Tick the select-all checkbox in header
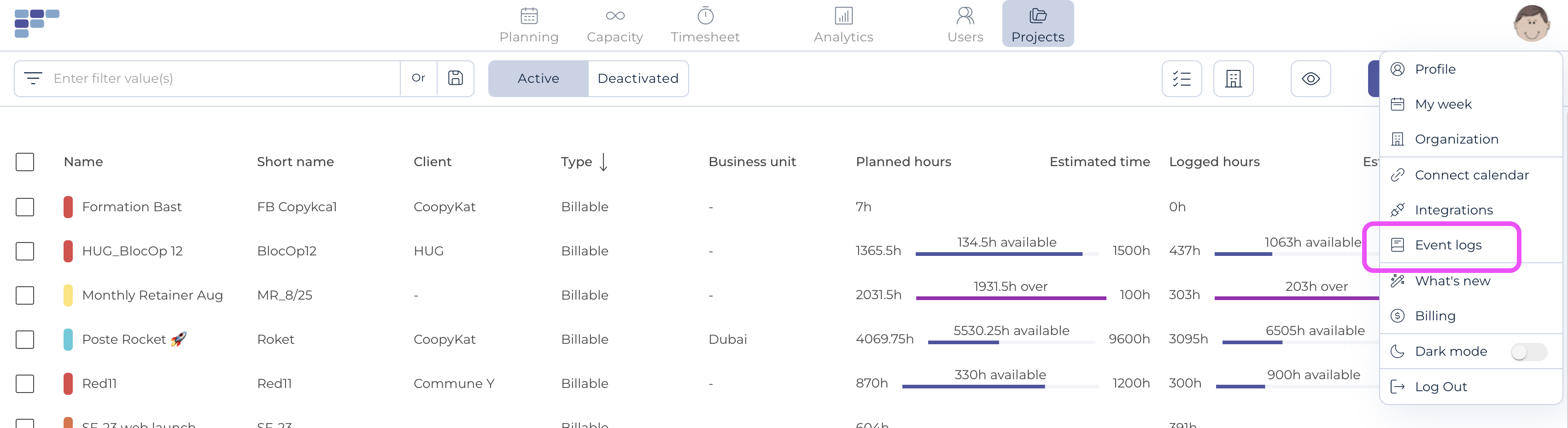Screen dimensions: 1568x428 [x=25, y=162]
